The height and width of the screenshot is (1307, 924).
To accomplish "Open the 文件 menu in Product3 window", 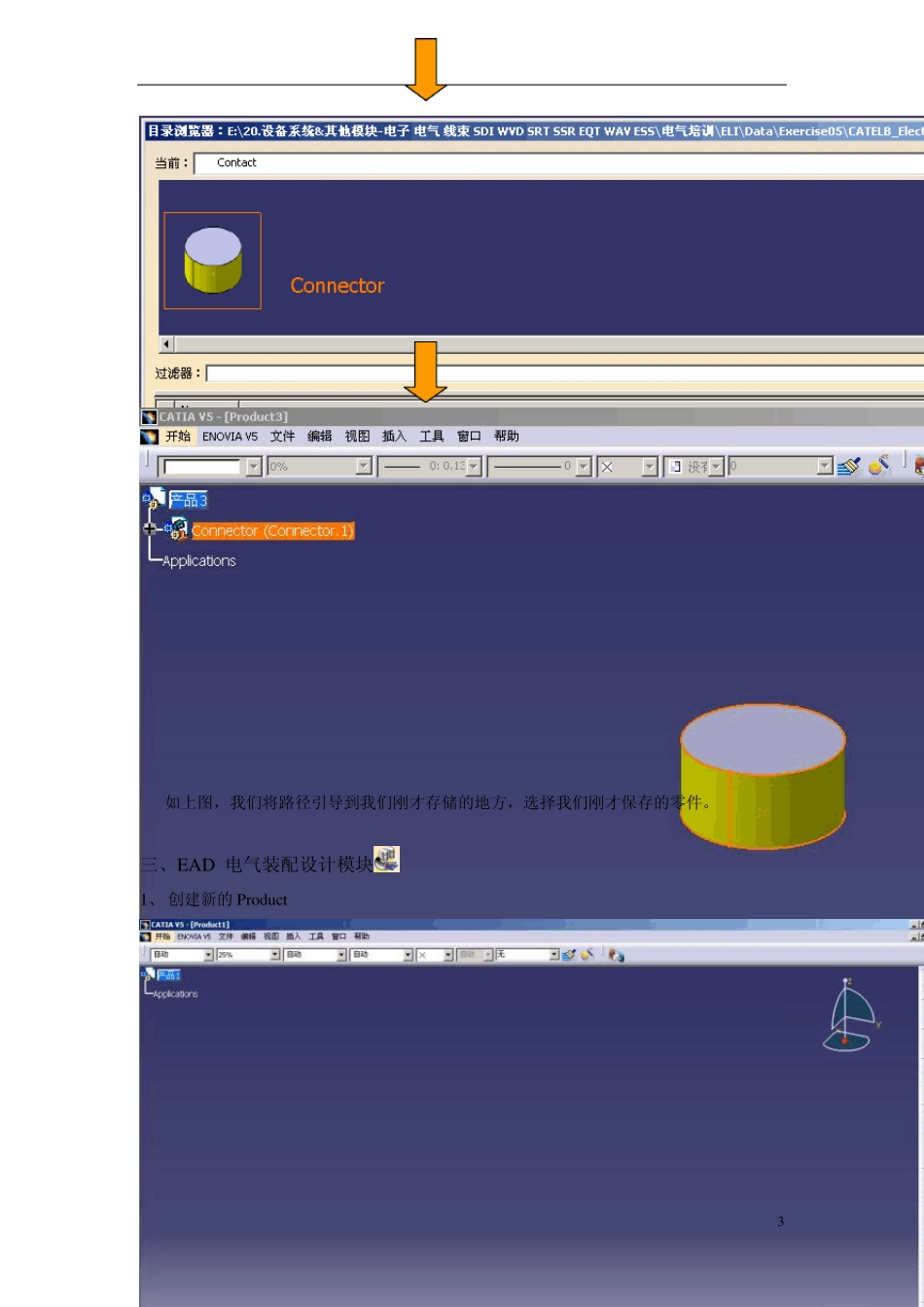I will point(282,437).
